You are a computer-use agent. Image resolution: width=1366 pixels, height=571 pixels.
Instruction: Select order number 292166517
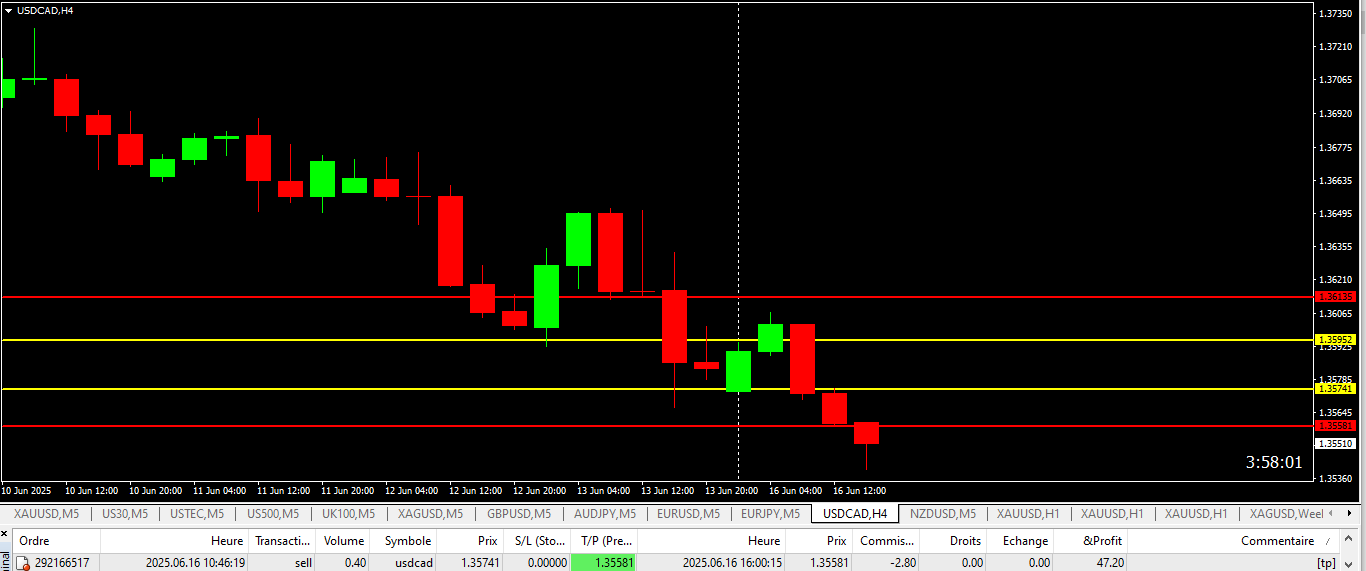tap(62, 563)
